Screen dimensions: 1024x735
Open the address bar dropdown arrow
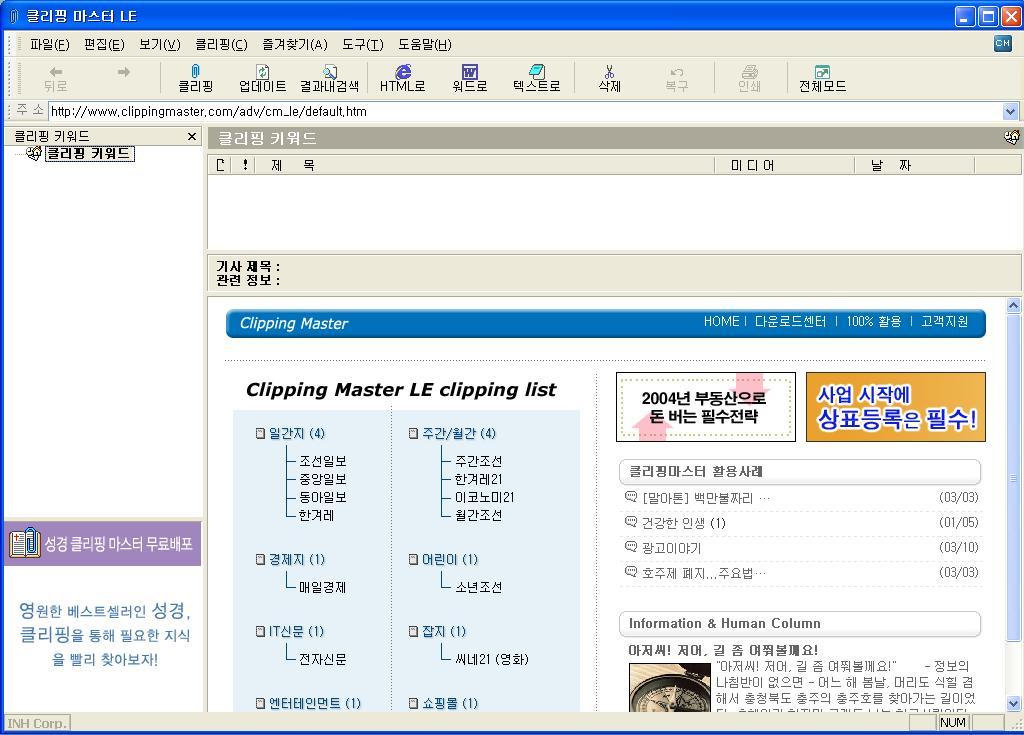click(x=1010, y=112)
